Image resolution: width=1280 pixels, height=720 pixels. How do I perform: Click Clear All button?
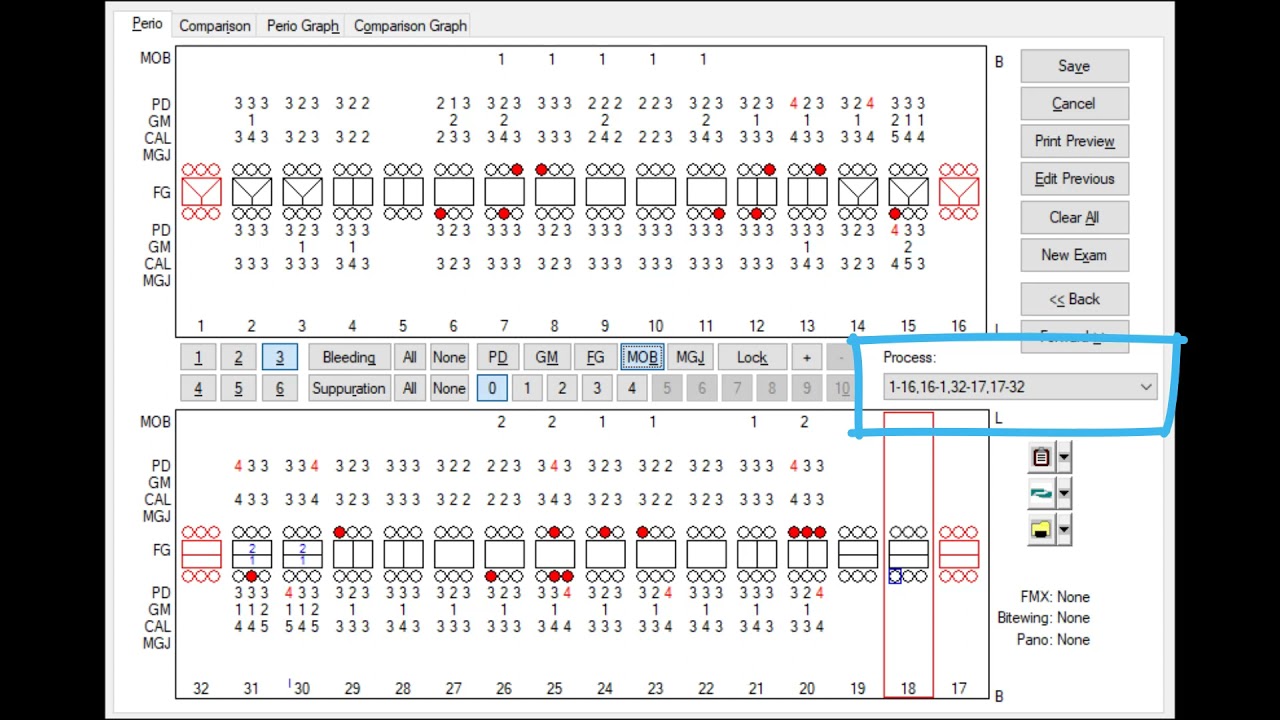tap(1074, 217)
